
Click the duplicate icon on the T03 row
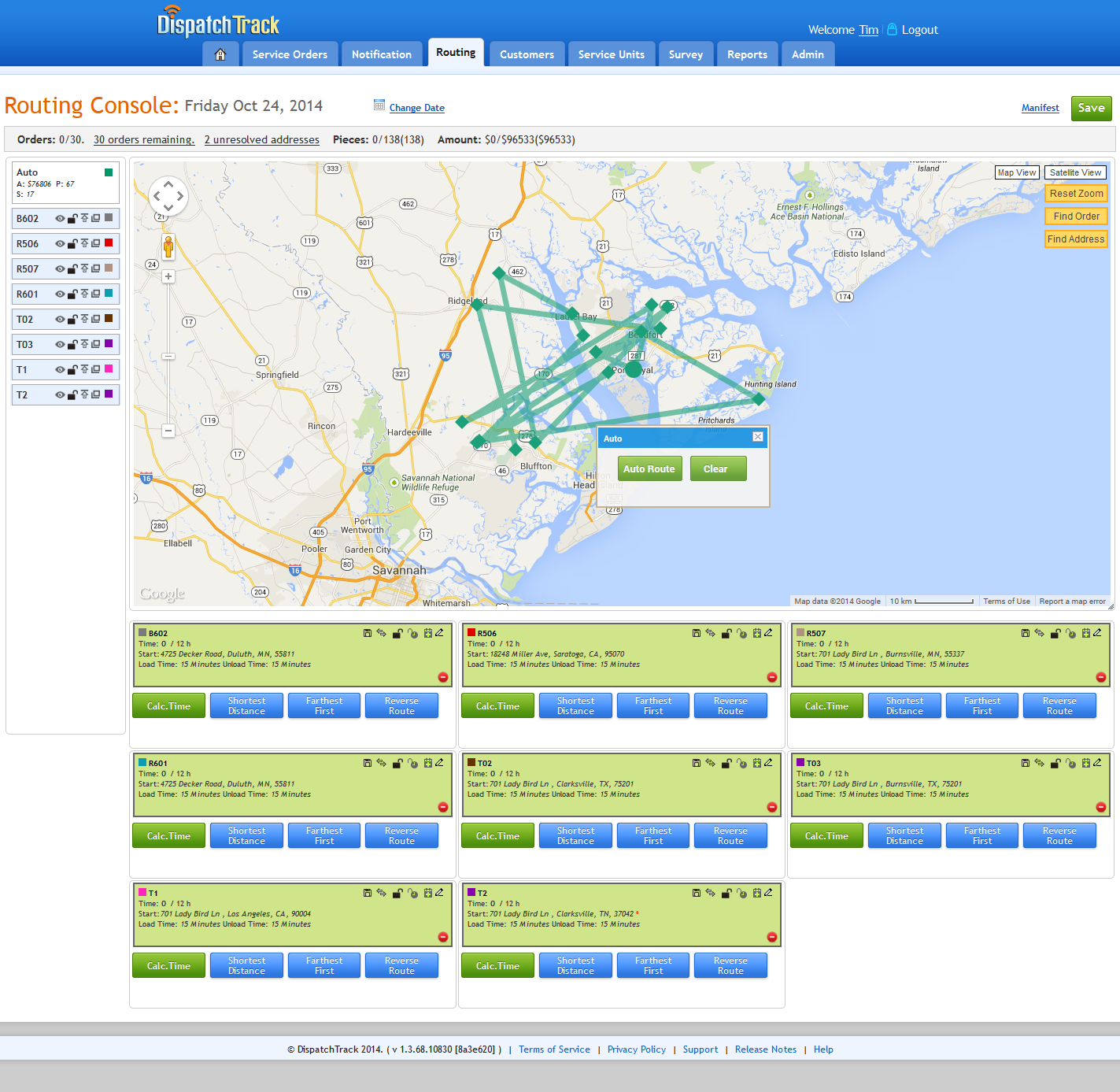[95, 344]
